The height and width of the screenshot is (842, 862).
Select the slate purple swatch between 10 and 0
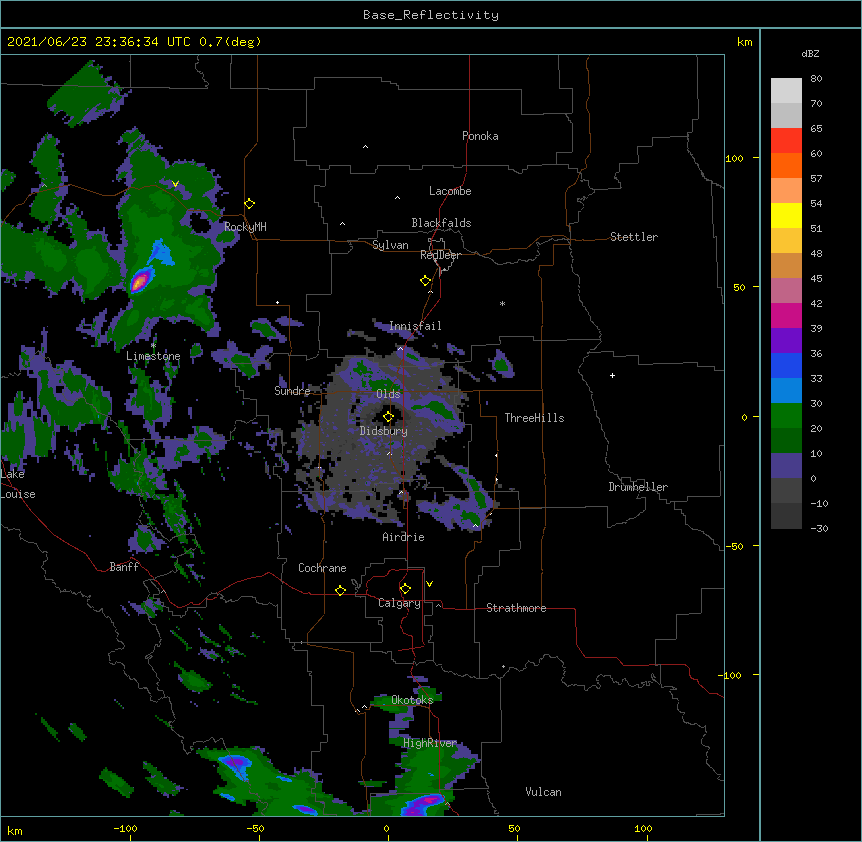[x=786, y=466]
